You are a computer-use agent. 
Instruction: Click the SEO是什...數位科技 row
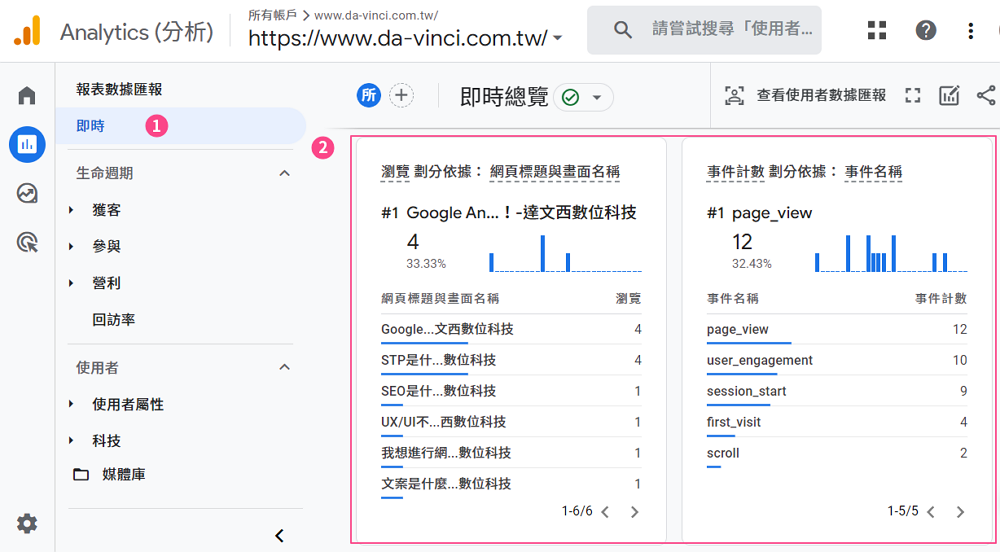[x=511, y=391]
